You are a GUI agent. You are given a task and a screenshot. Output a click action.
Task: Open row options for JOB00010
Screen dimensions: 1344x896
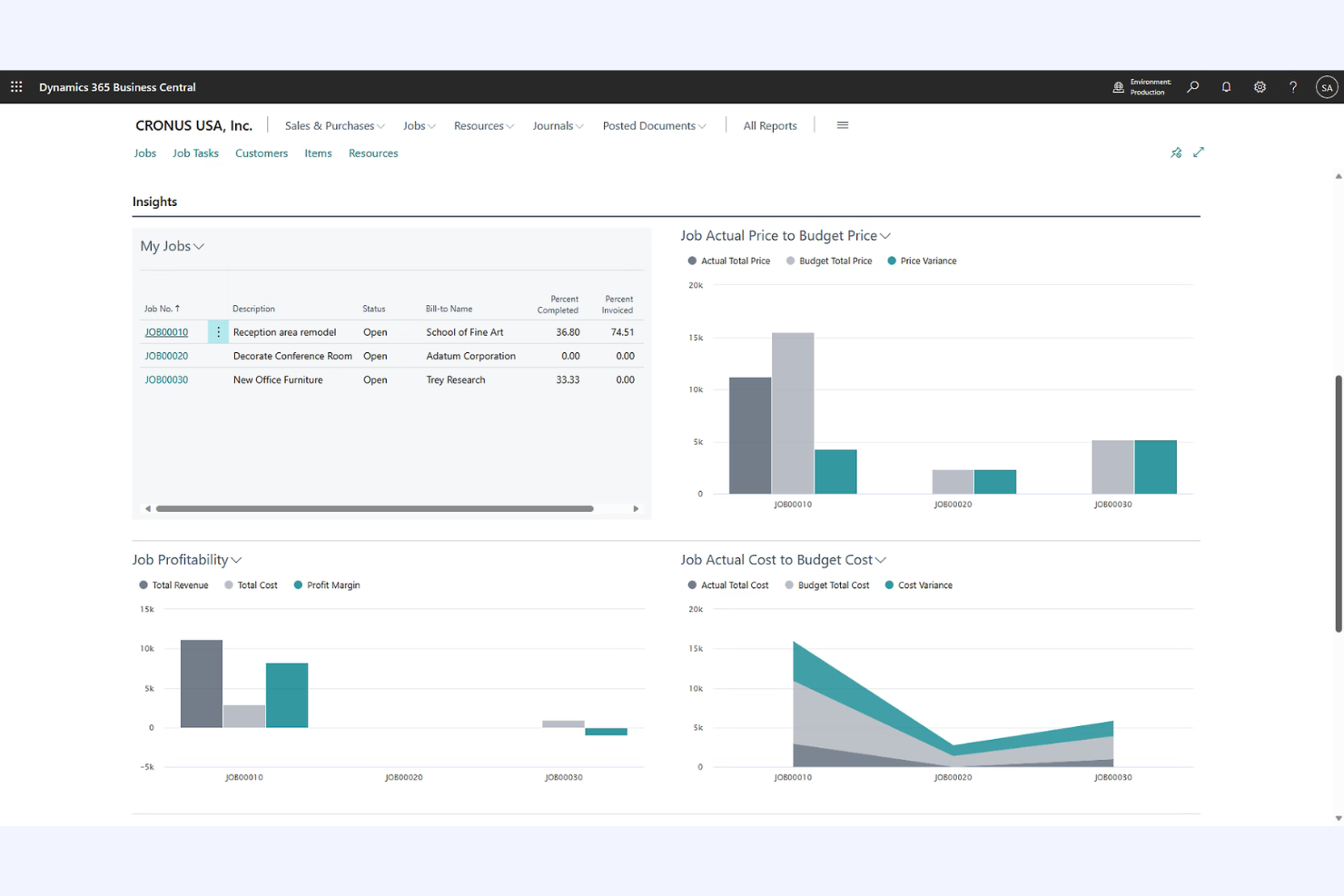click(218, 331)
